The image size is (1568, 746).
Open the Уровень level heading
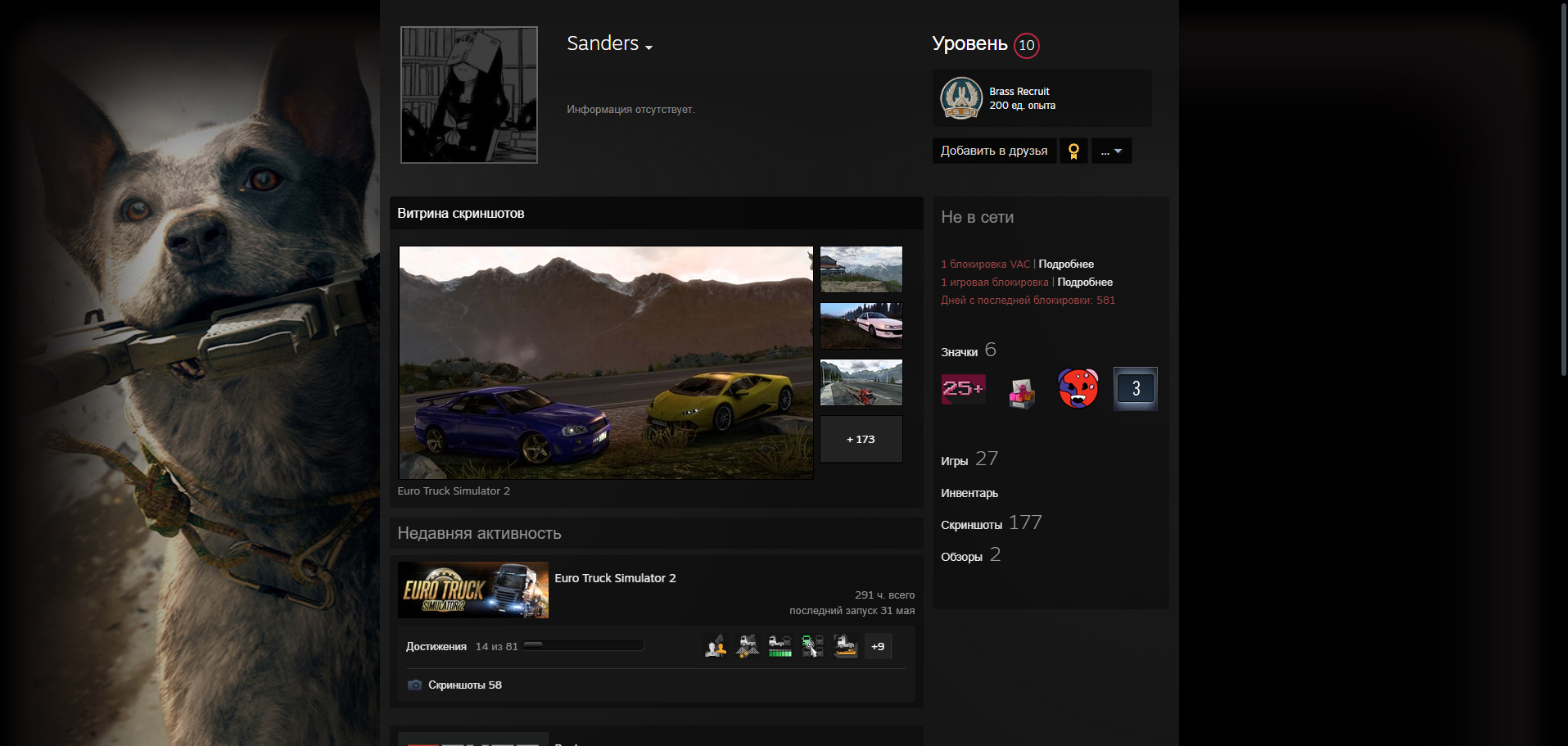(969, 44)
